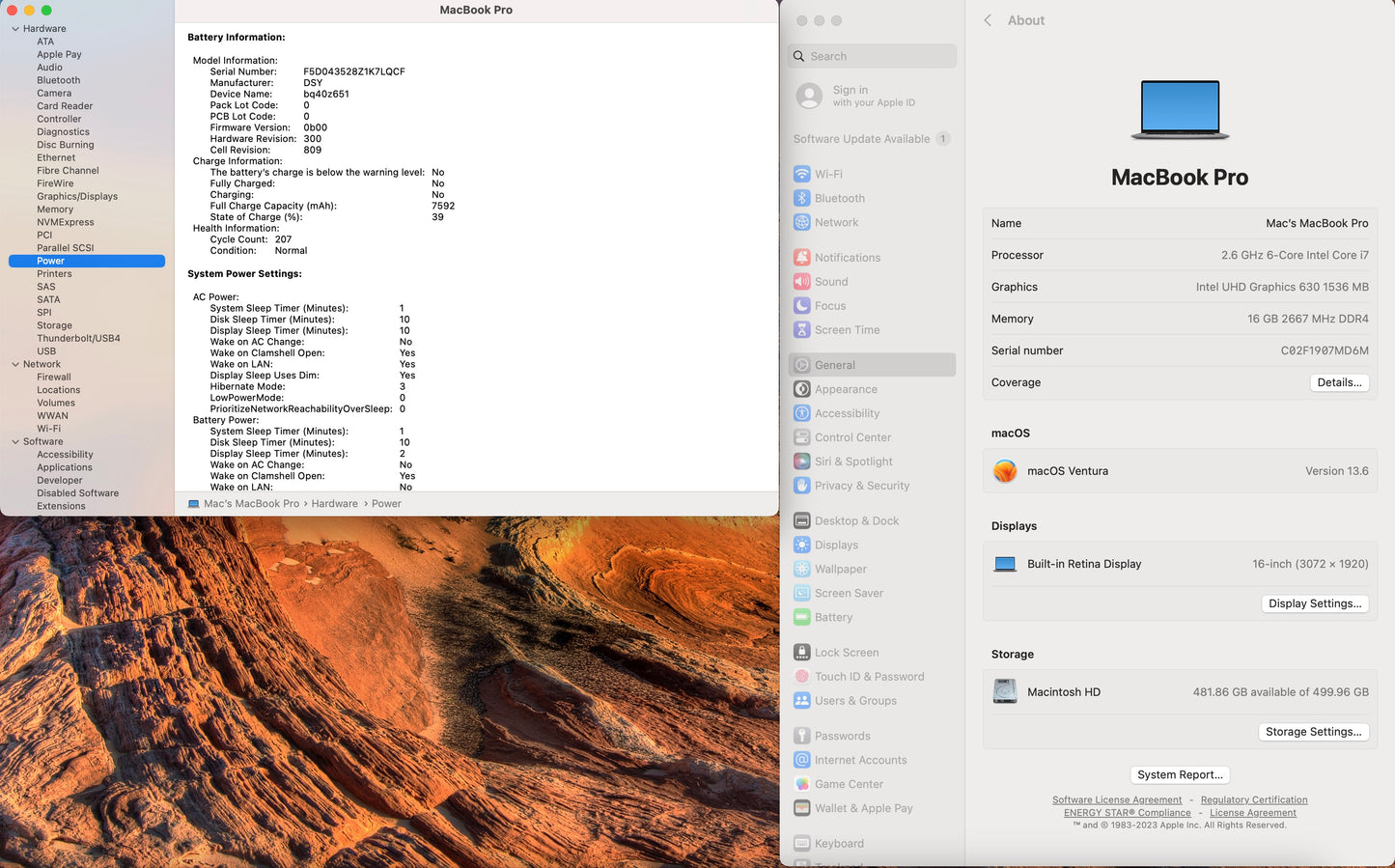The height and width of the screenshot is (868, 1395).
Task: Collapse the Software tree section
Action: (15, 441)
